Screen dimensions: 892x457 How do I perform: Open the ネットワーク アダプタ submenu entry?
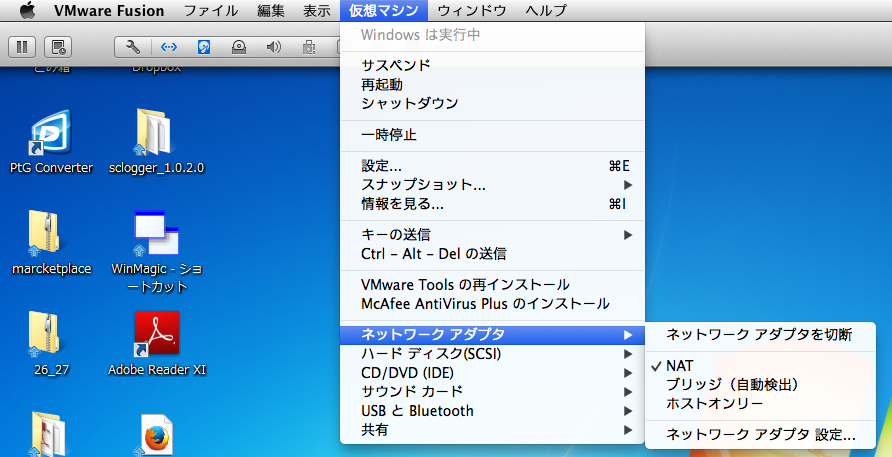point(492,335)
